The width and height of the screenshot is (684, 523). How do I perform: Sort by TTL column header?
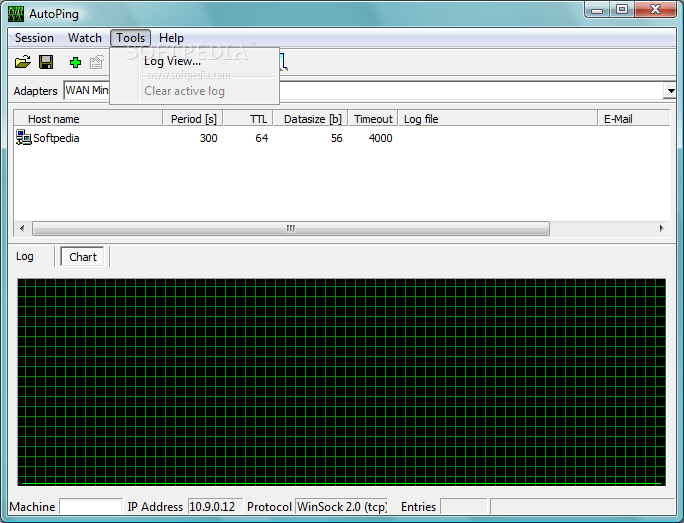point(248,119)
